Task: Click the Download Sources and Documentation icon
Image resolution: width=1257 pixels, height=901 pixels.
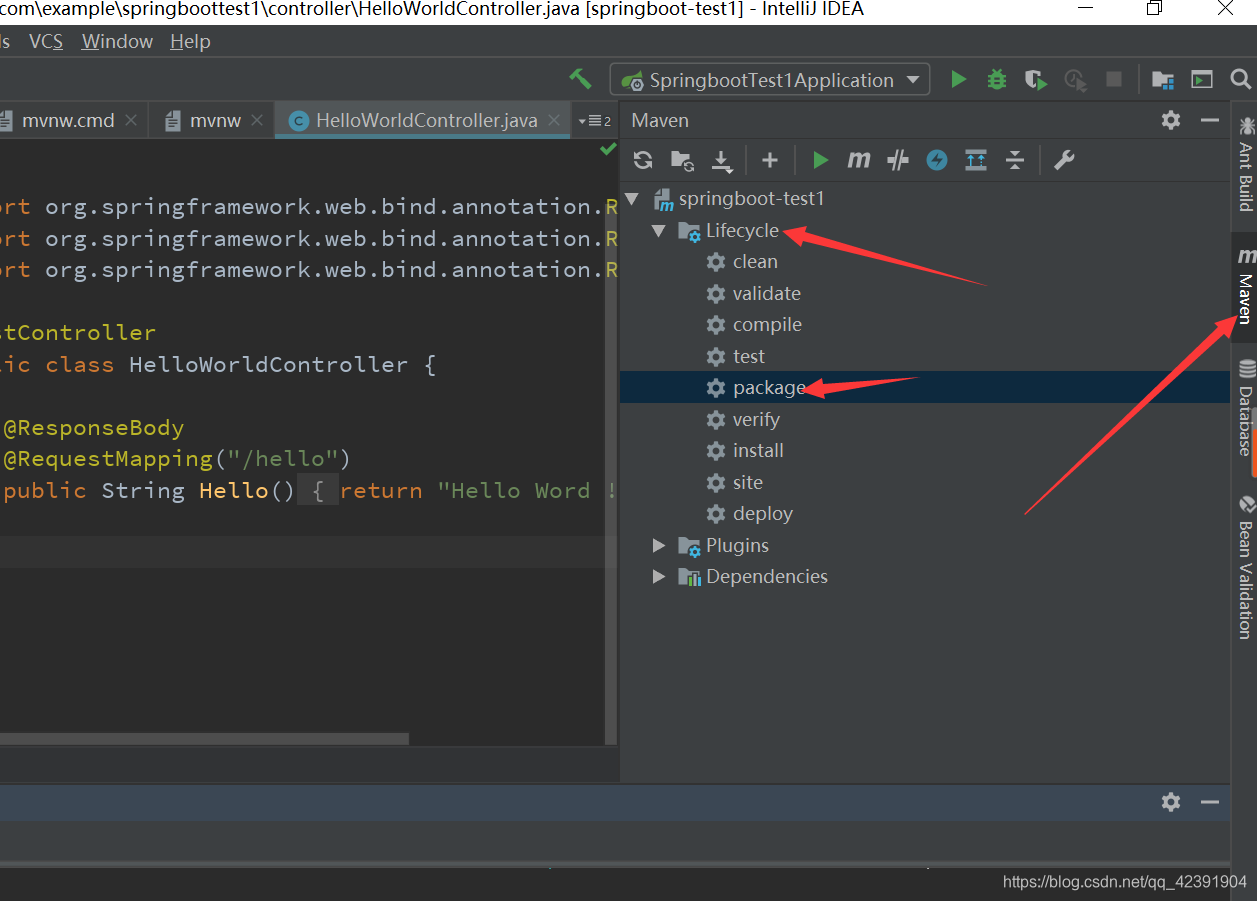Action: (x=721, y=160)
